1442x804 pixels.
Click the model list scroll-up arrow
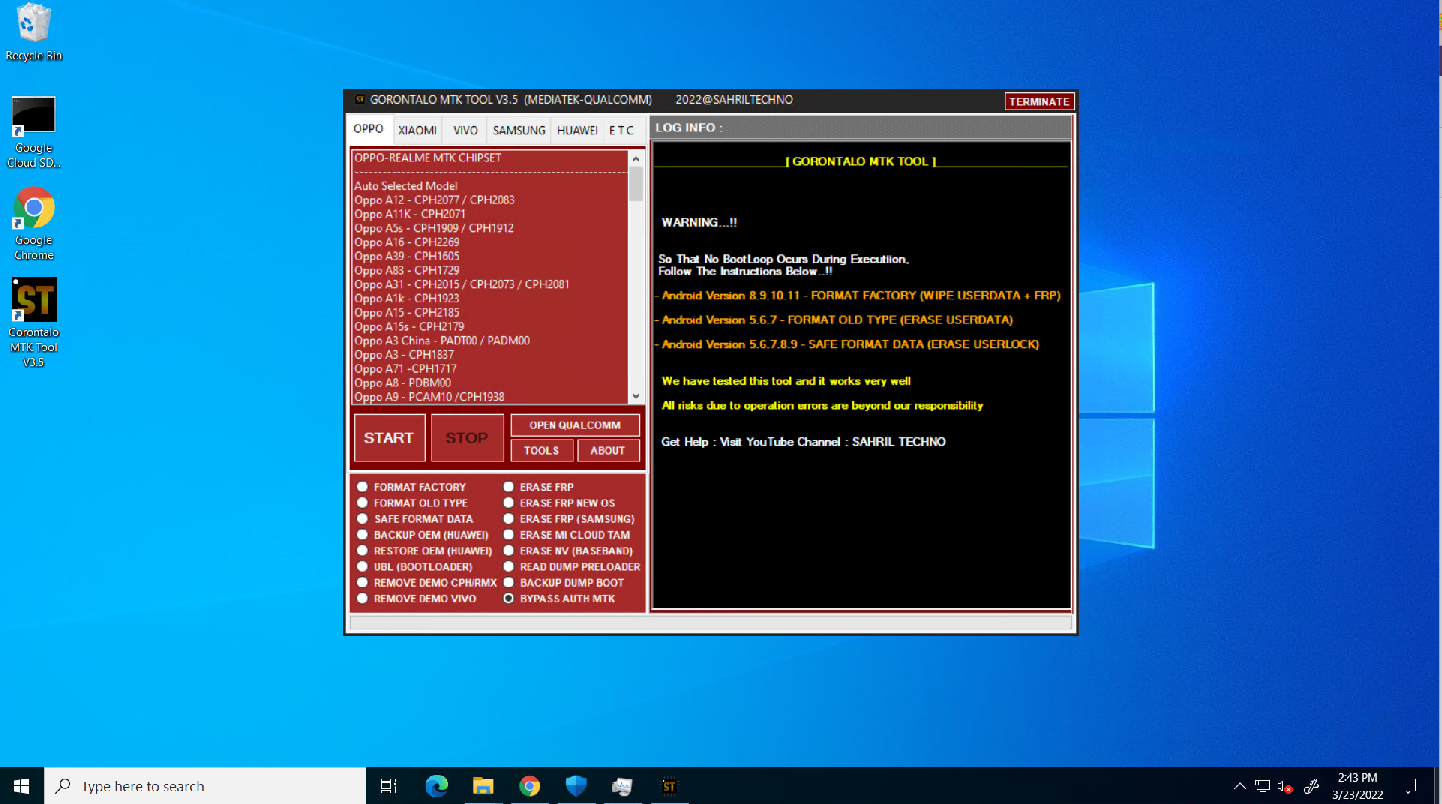636,158
